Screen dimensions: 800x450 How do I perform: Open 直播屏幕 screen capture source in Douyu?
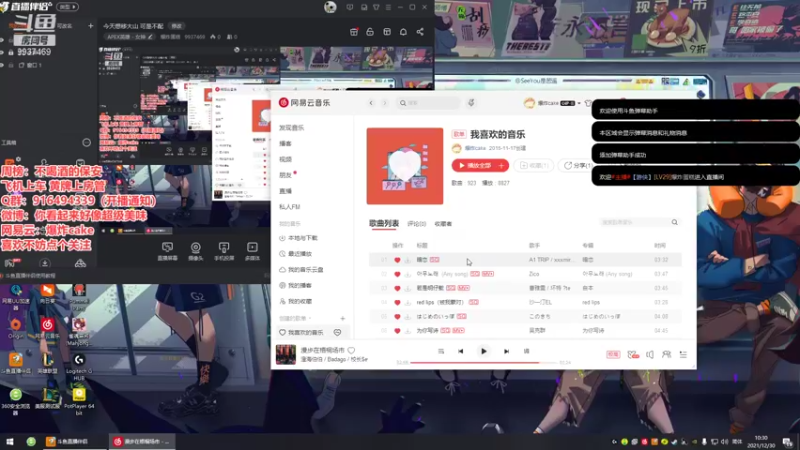point(167,251)
